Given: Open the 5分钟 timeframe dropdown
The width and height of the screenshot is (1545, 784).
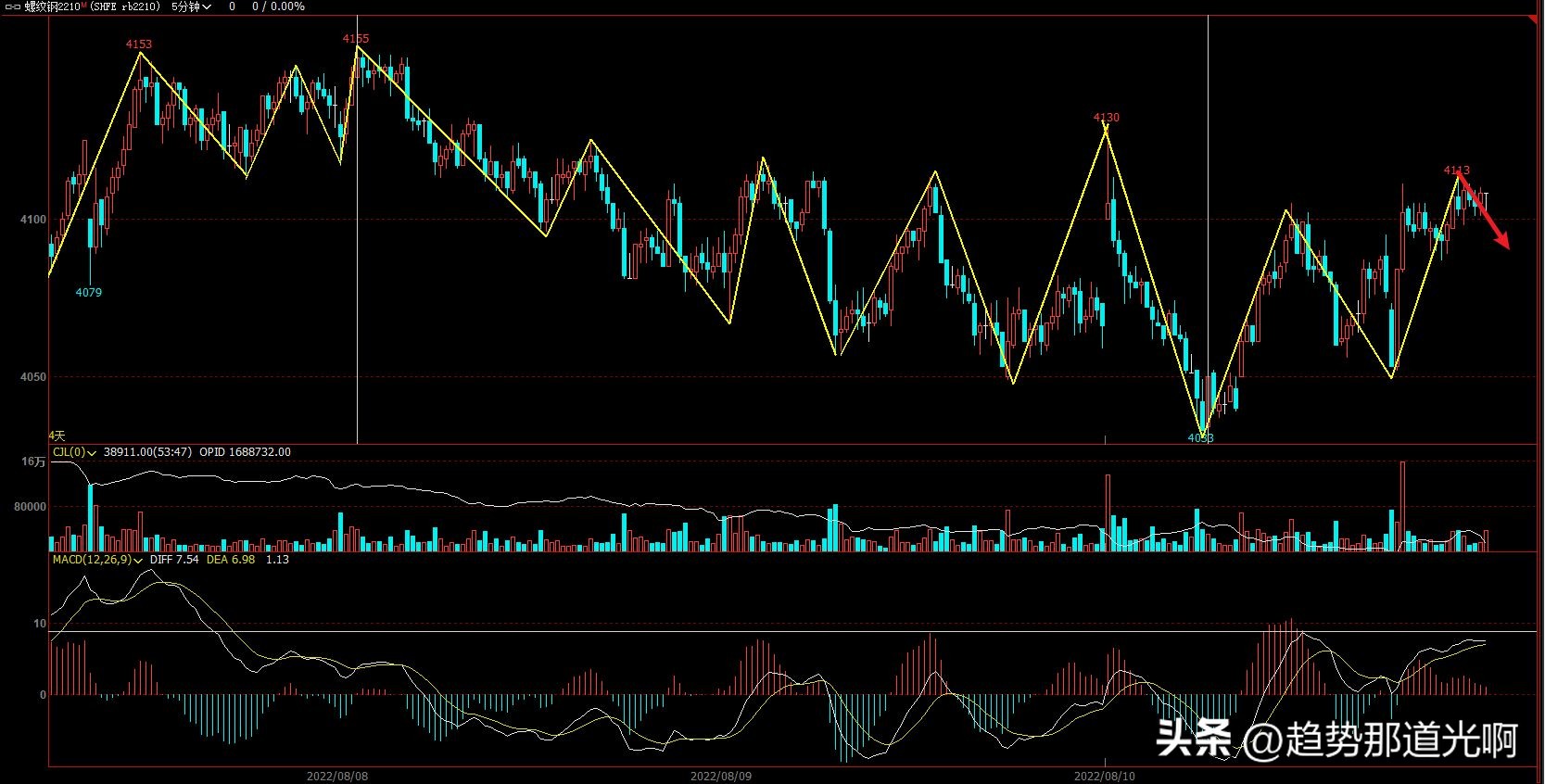Looking at the screenshot, I should coord(191,6).
